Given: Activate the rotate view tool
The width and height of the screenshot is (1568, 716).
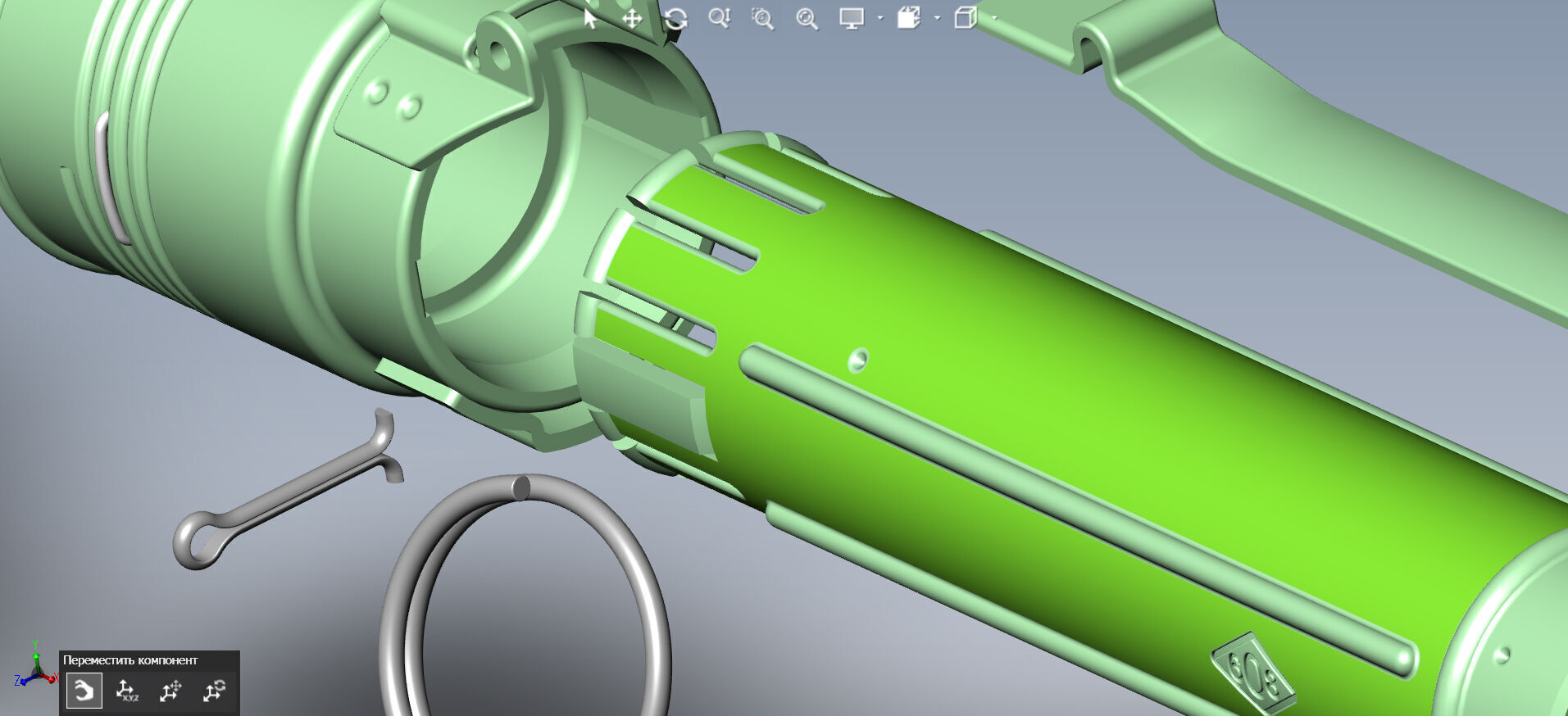Looking at the screenshot, I should 675,18.
